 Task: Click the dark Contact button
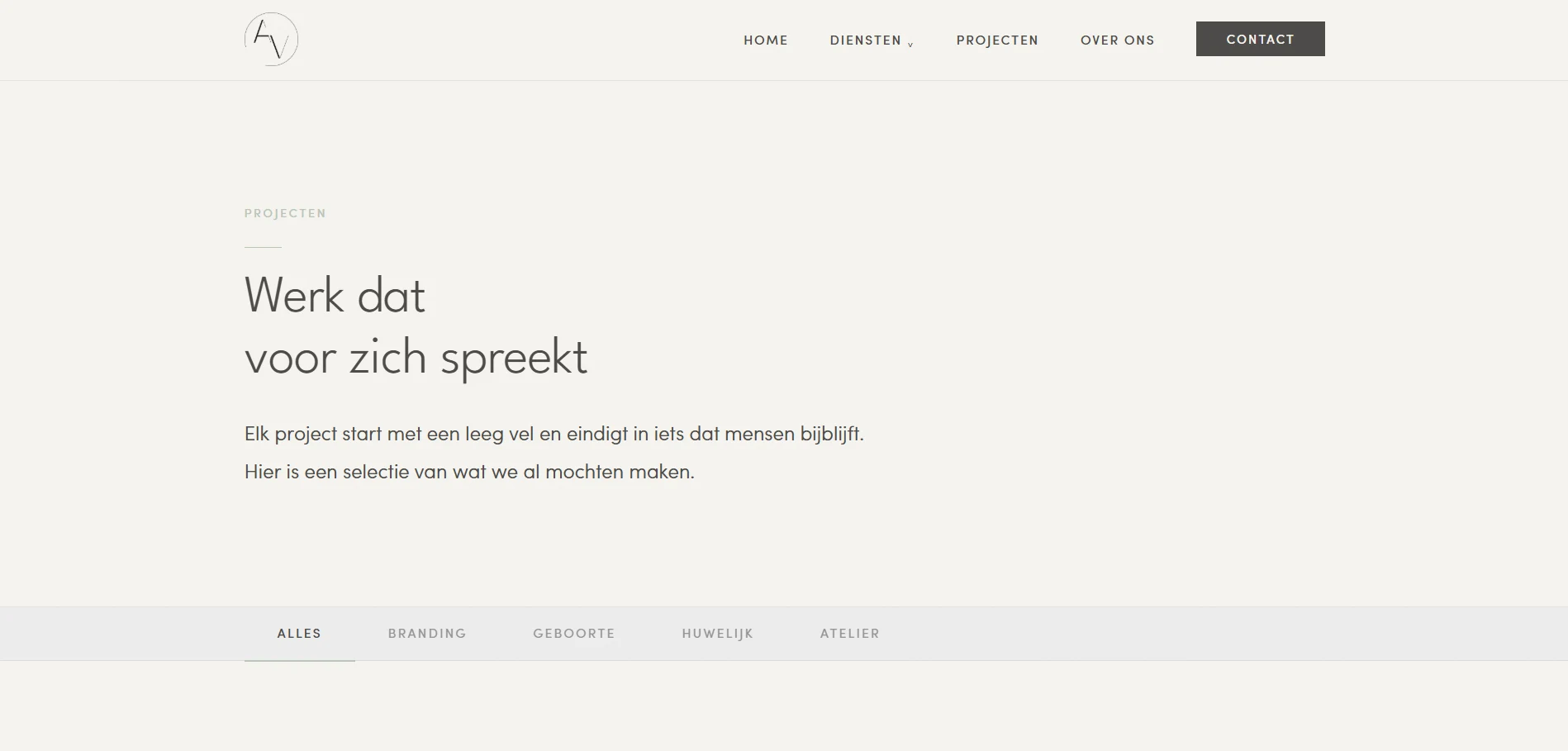1260,39
